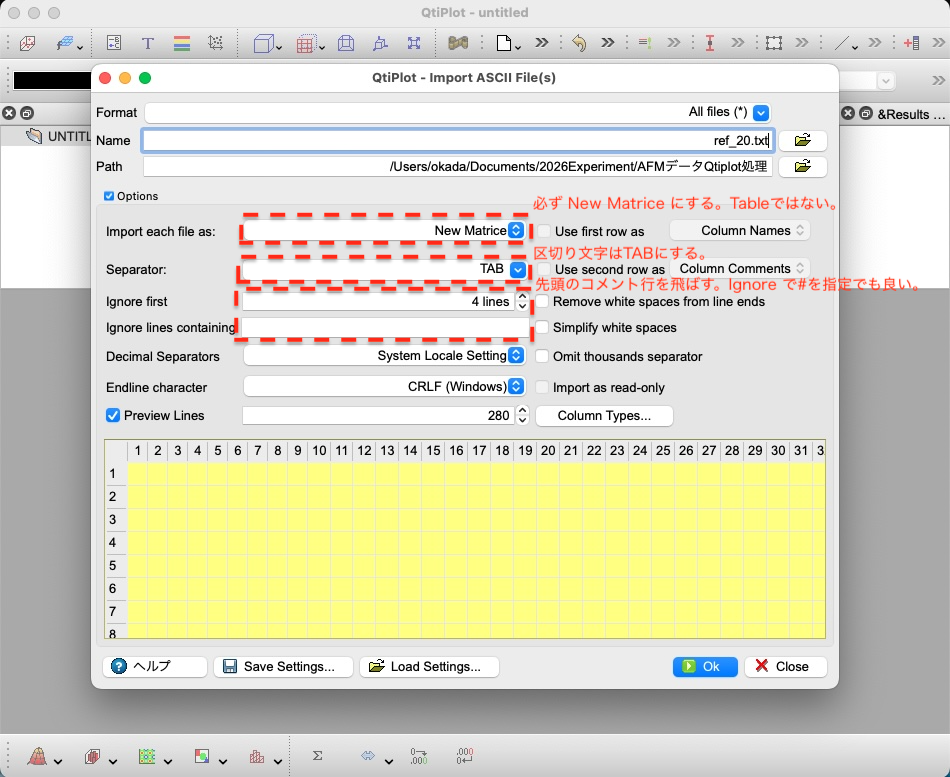Viewport: 950px width, 777px height.
Task: Browse for file with Name folder icon
Action: (802, 141)
